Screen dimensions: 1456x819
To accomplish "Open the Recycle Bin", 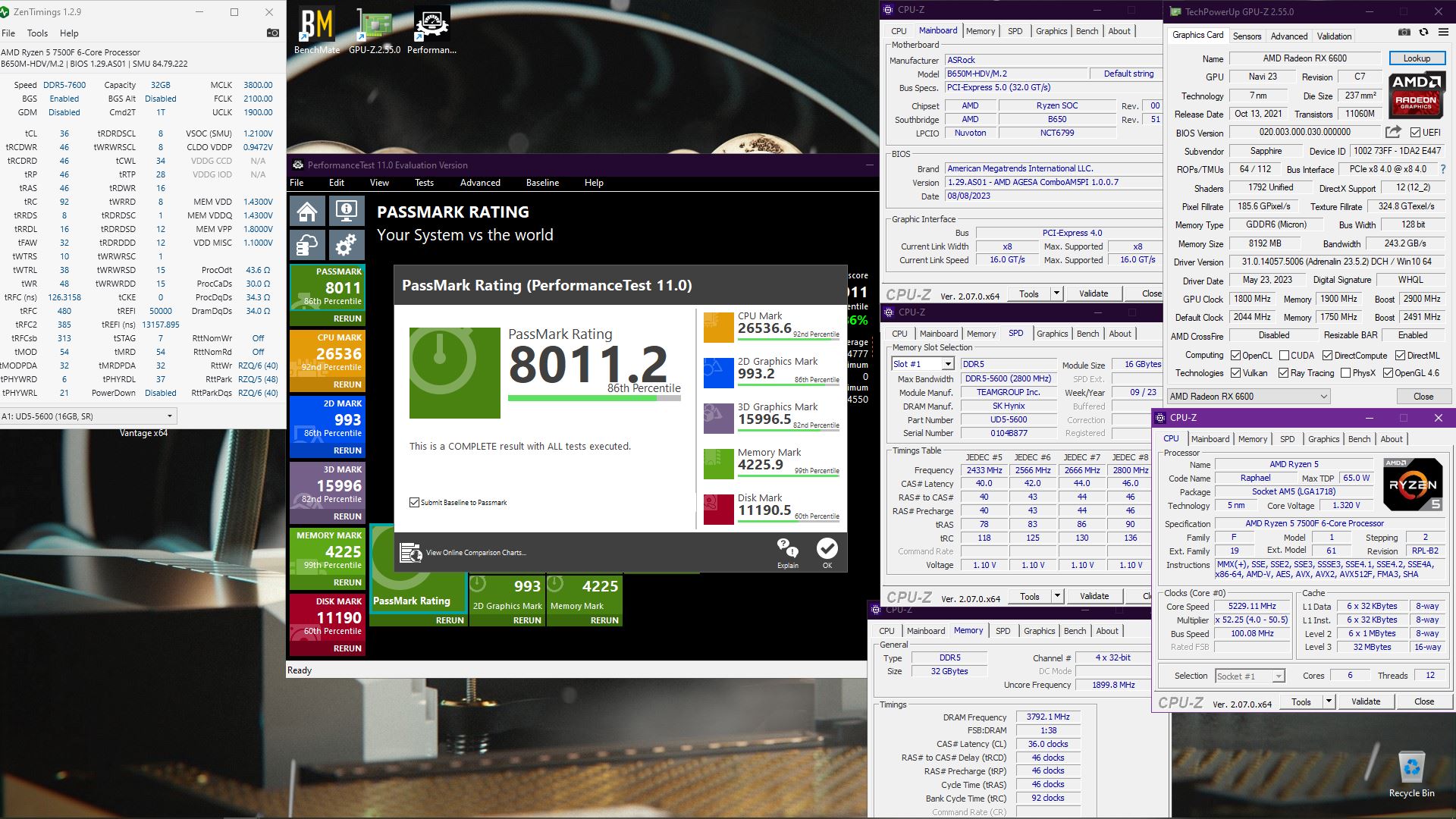I will pyautogui.click(x=1411, y=773).
